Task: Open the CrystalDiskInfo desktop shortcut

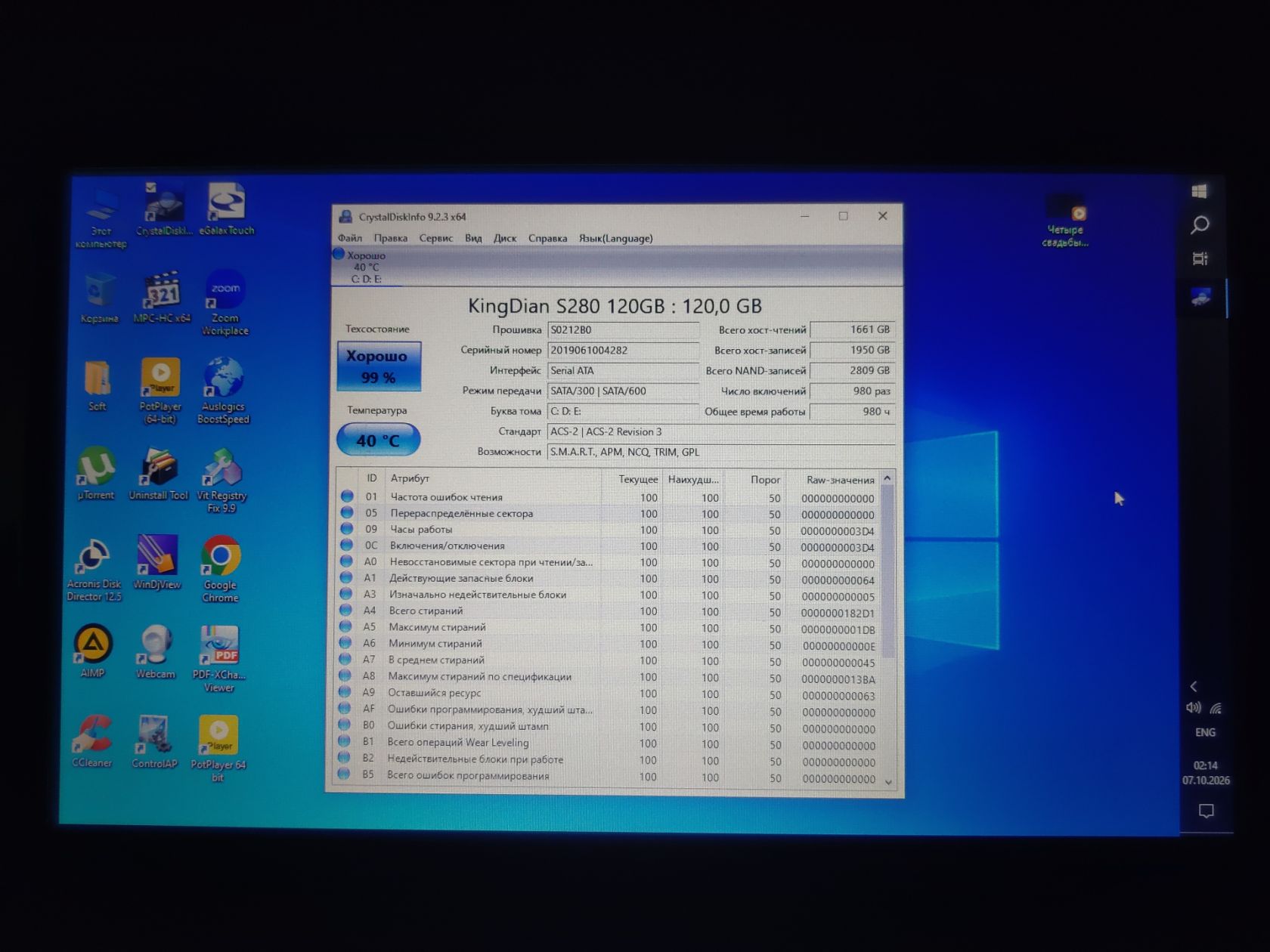Action: (x=163, y=209)
